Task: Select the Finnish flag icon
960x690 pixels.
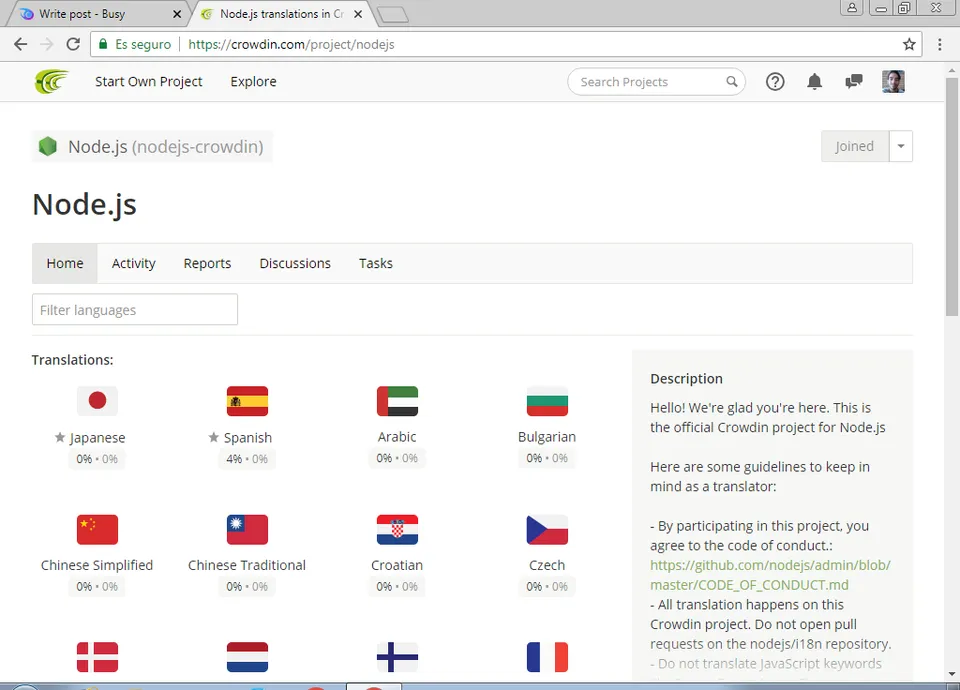Action: tap(397, 657)
